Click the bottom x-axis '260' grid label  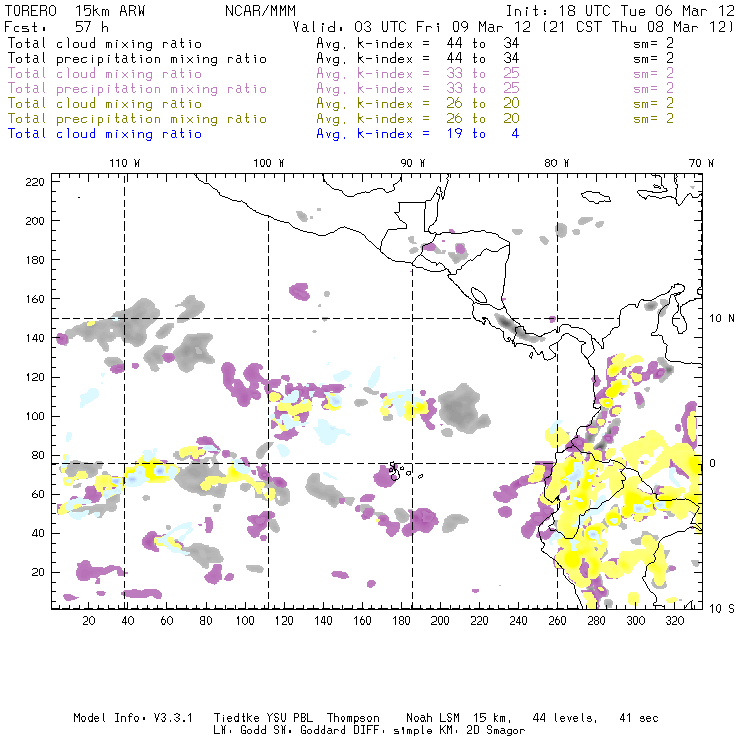pyautogui.click(x=557, y=621)
